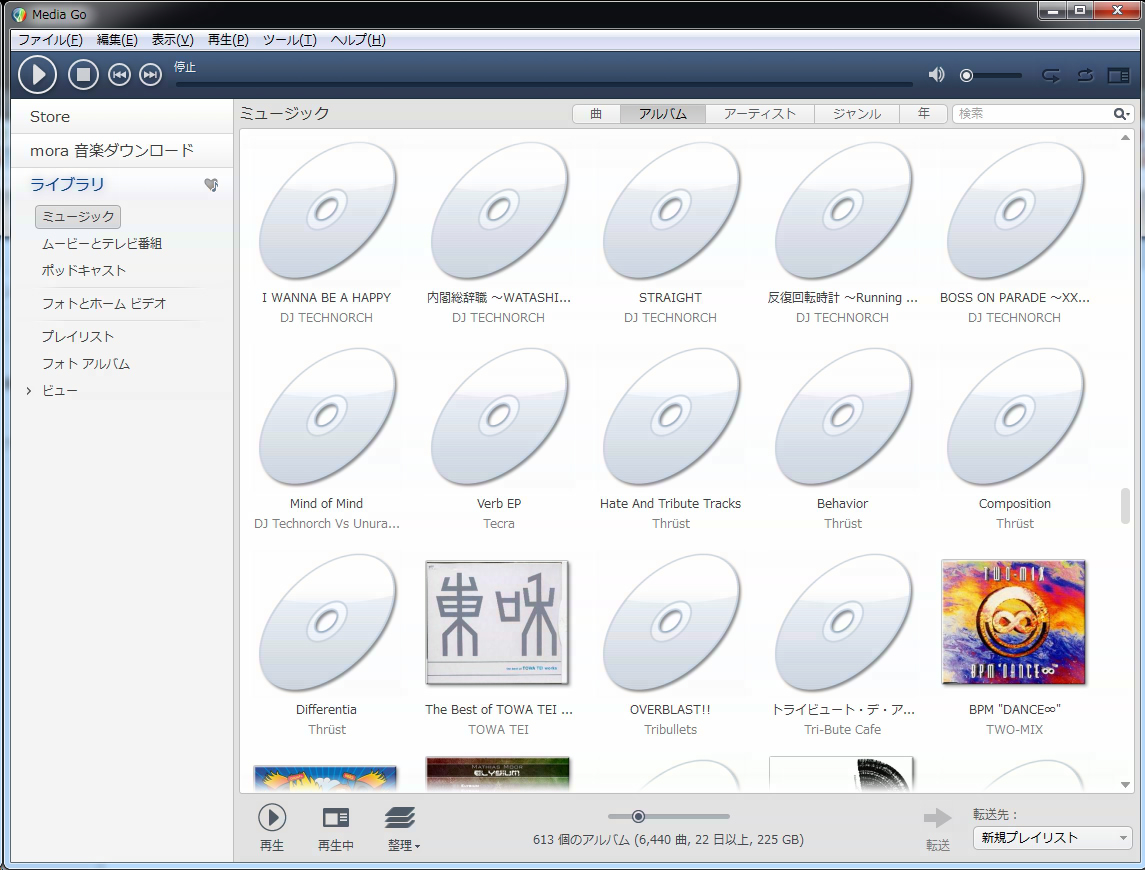
Task: Select the 内閣総辞職 ~WATASHI... album disc
Action: (499, 210)
